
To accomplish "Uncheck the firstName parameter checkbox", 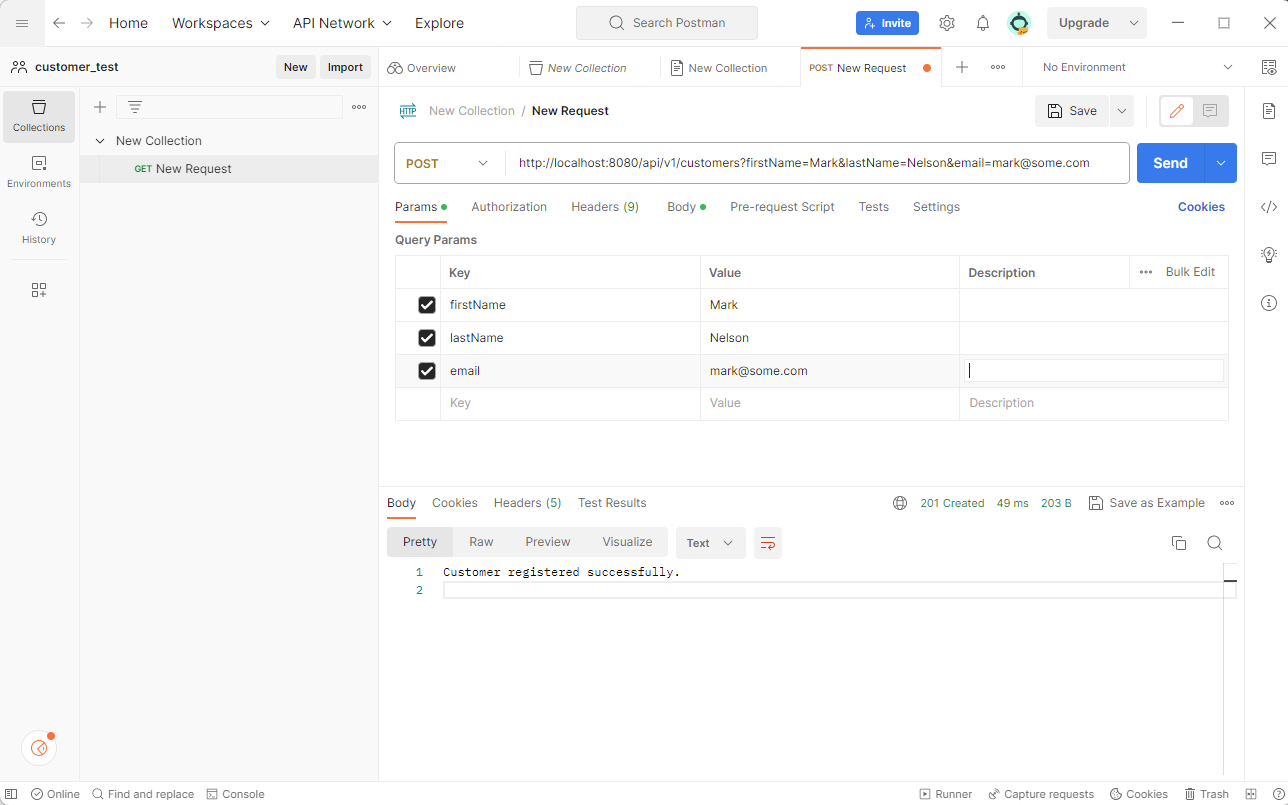I will pyautogui.click(x=427, y=305).
